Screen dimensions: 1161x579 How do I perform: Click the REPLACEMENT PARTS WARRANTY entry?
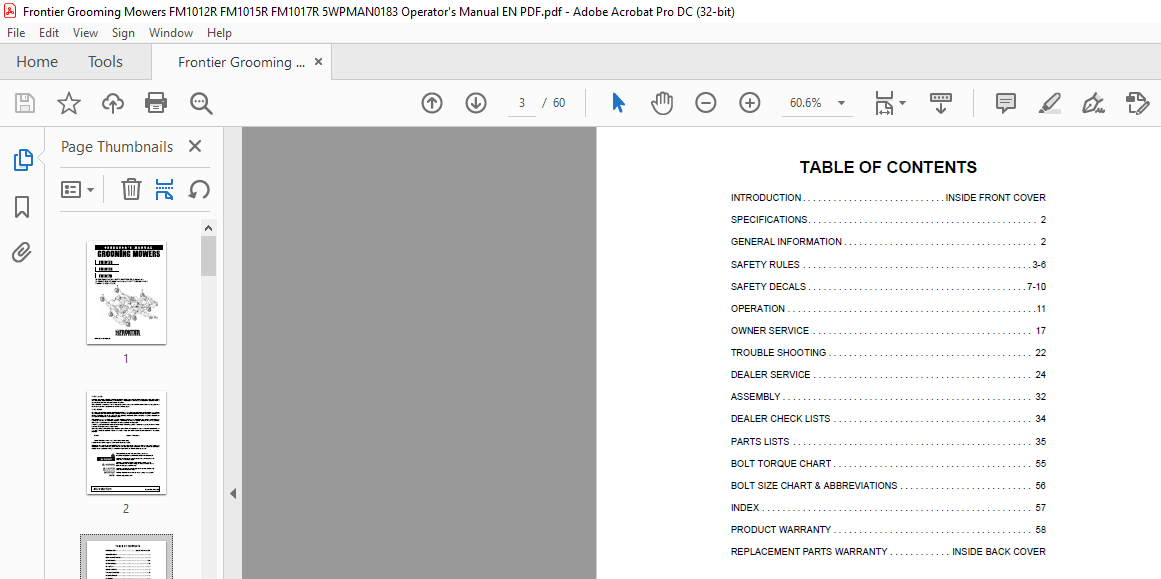888,552
